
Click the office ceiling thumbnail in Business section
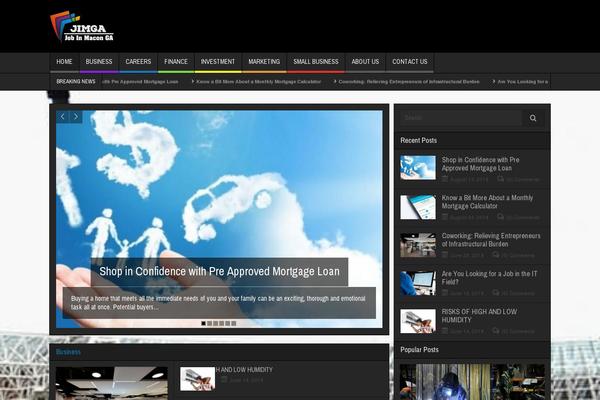(x=112, y=383)
